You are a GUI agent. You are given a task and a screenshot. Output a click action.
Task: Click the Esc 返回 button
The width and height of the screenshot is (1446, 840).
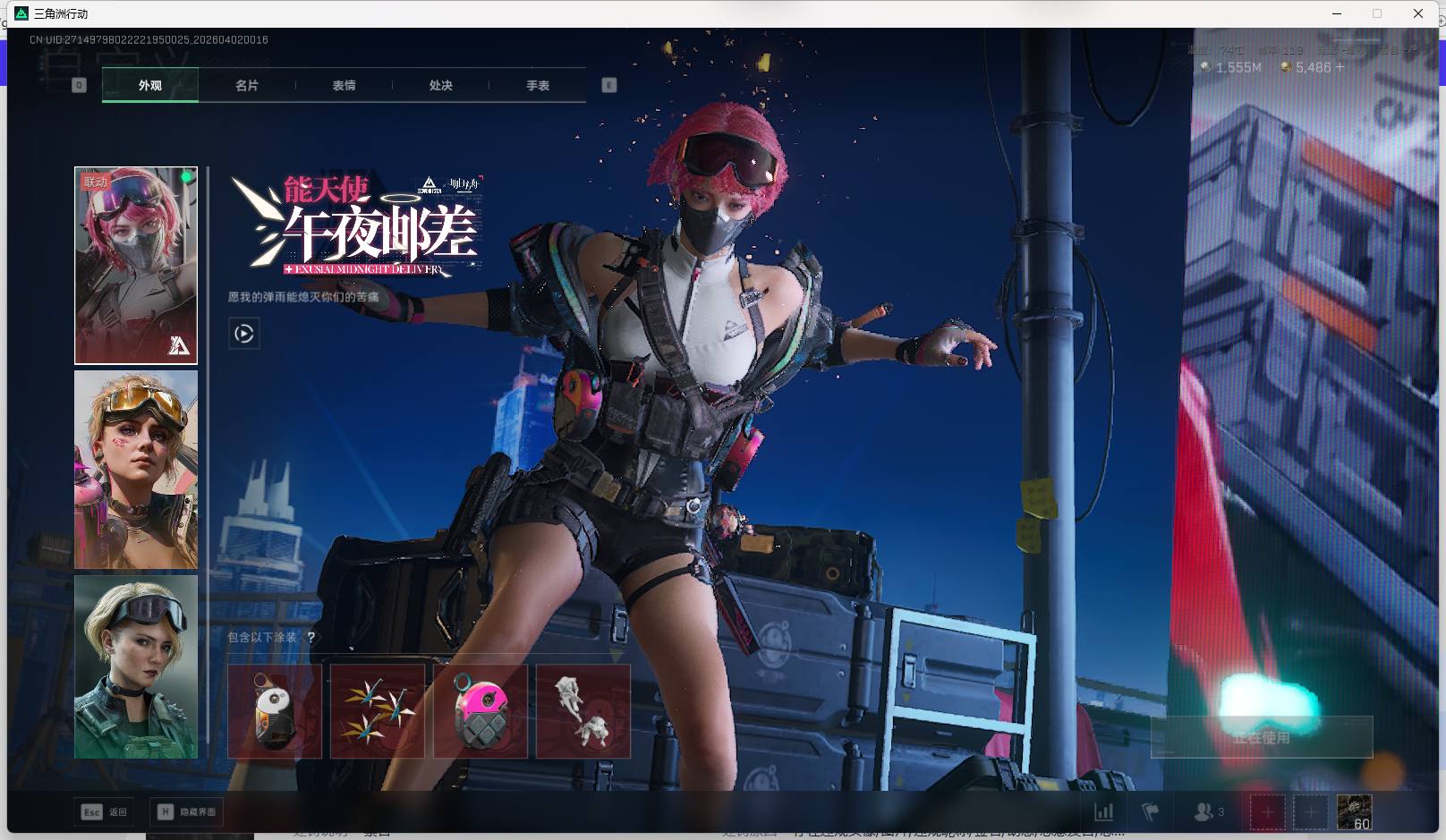(x=105, y=812)
